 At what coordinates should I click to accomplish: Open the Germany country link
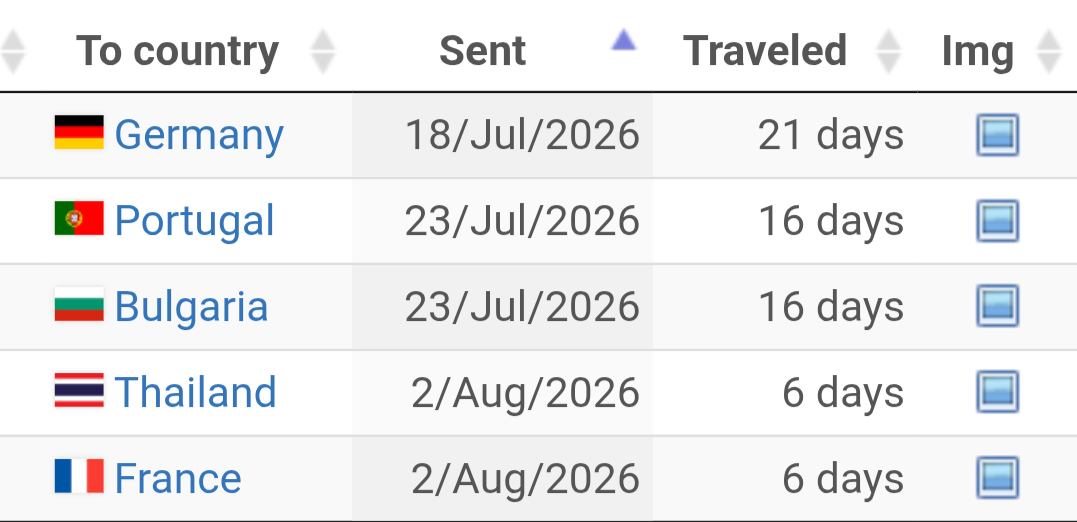coord(199,135)
